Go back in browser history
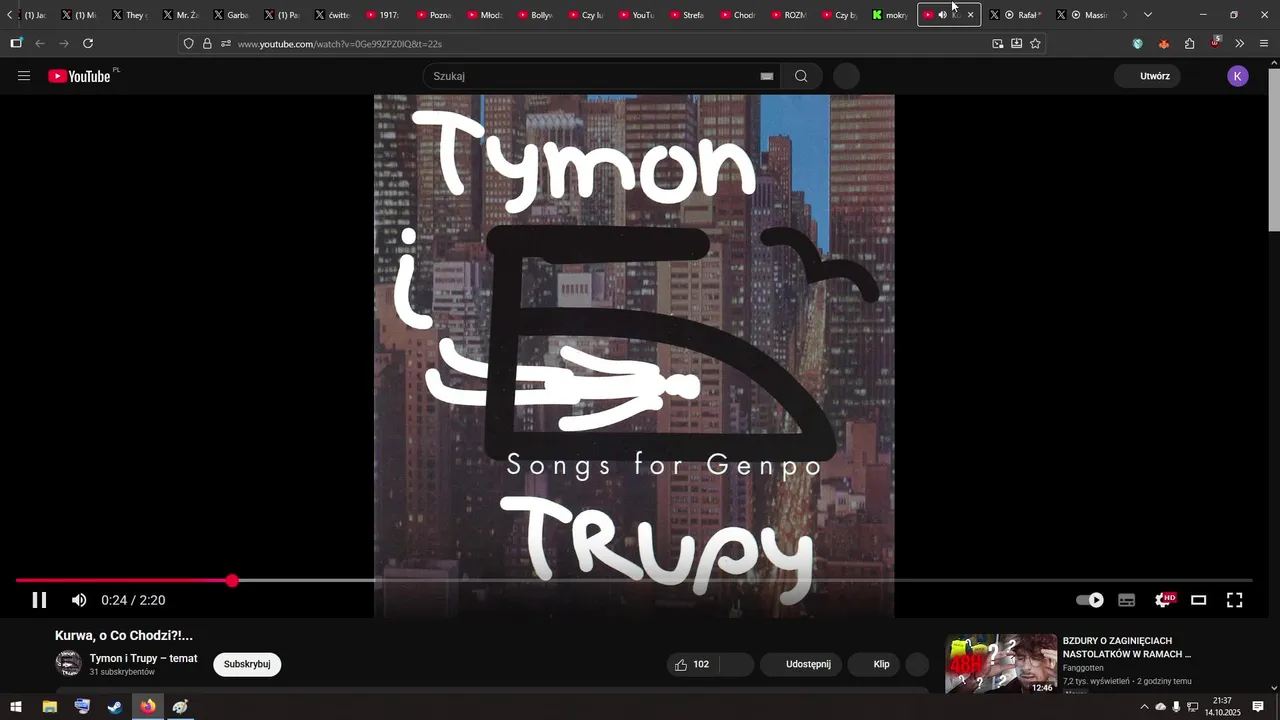 (x=40, y=43)
